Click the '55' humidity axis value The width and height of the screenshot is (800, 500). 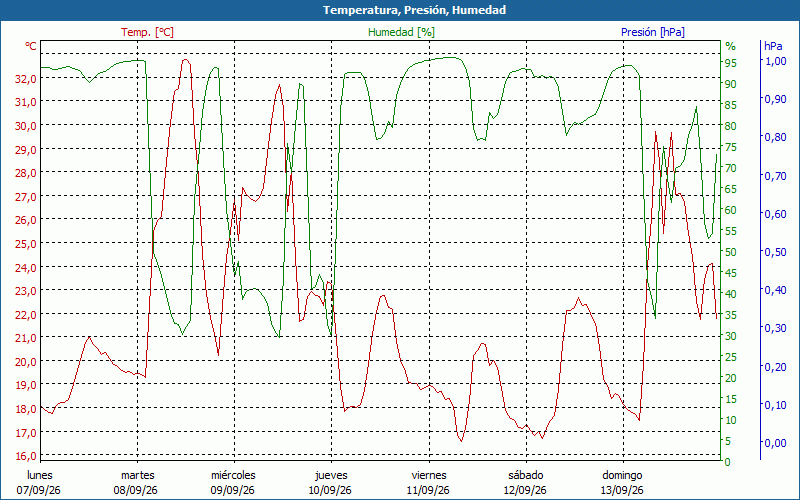[731, 232]
